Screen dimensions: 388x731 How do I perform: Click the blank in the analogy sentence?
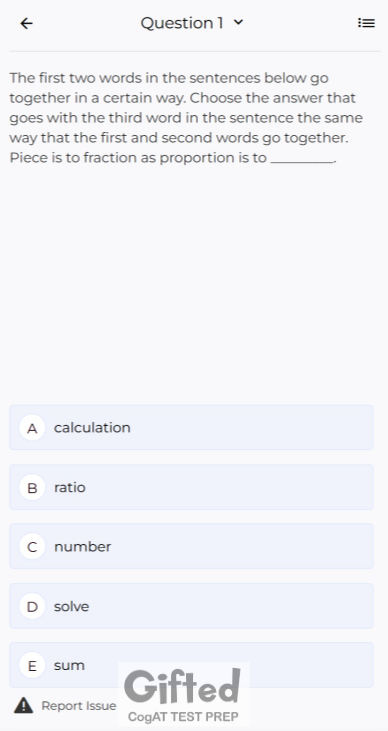[302, 159]
